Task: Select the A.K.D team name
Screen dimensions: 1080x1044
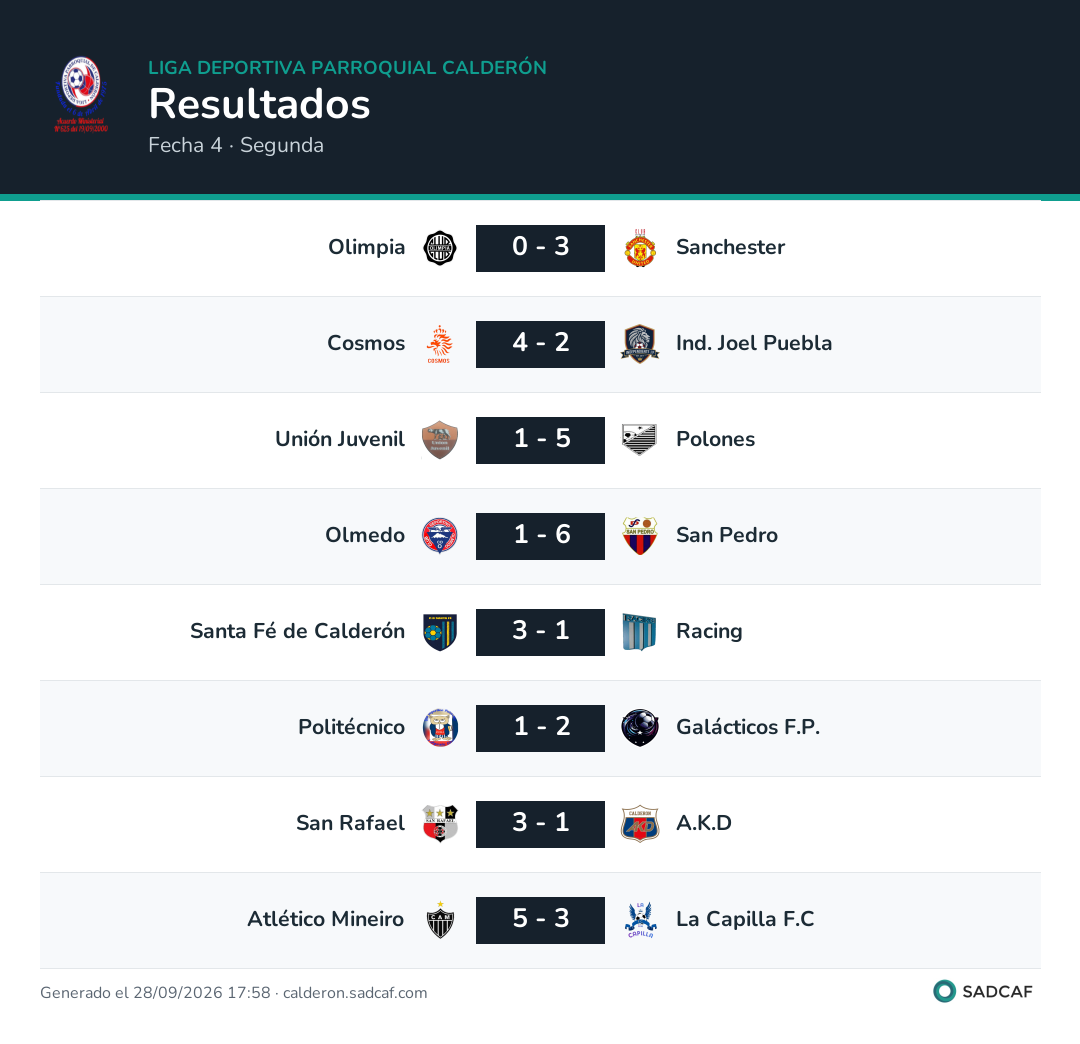Action: pyautogui.click(x=703, y=823)
